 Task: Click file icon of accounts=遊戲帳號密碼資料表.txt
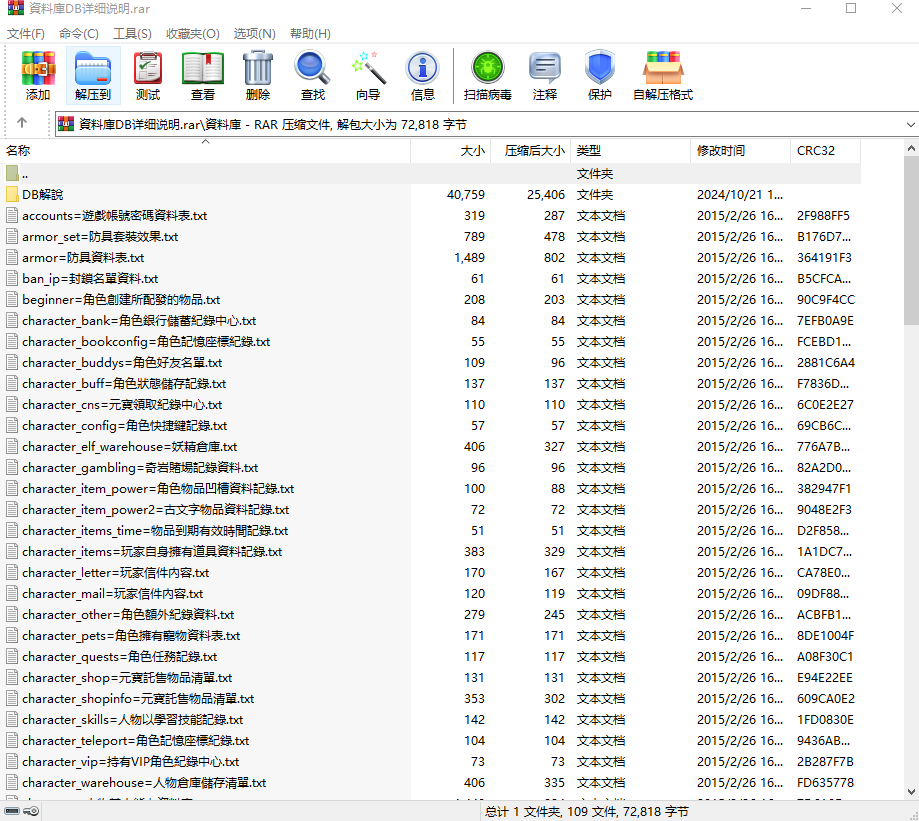click(12, 215)
